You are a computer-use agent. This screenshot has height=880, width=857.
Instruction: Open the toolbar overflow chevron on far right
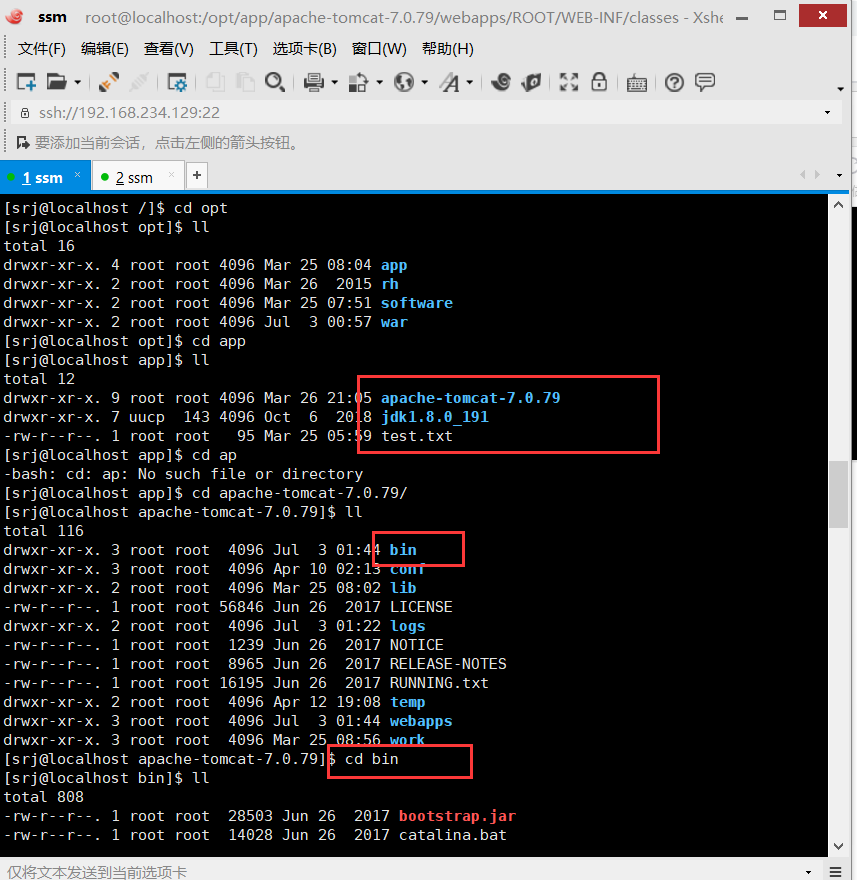click(x=841, y=90)
